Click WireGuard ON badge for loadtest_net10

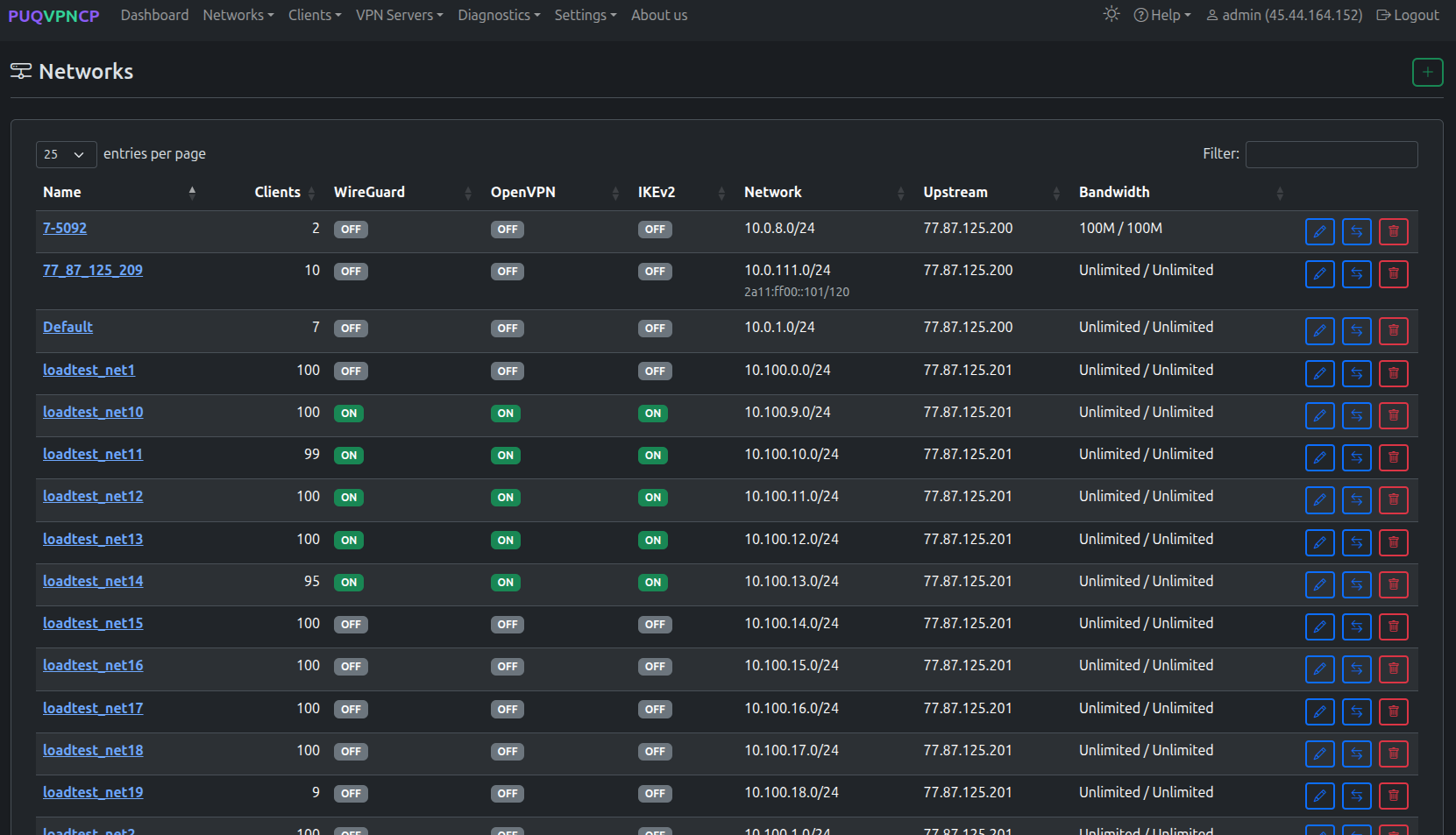pyautogui.click(x=349, y=414)
